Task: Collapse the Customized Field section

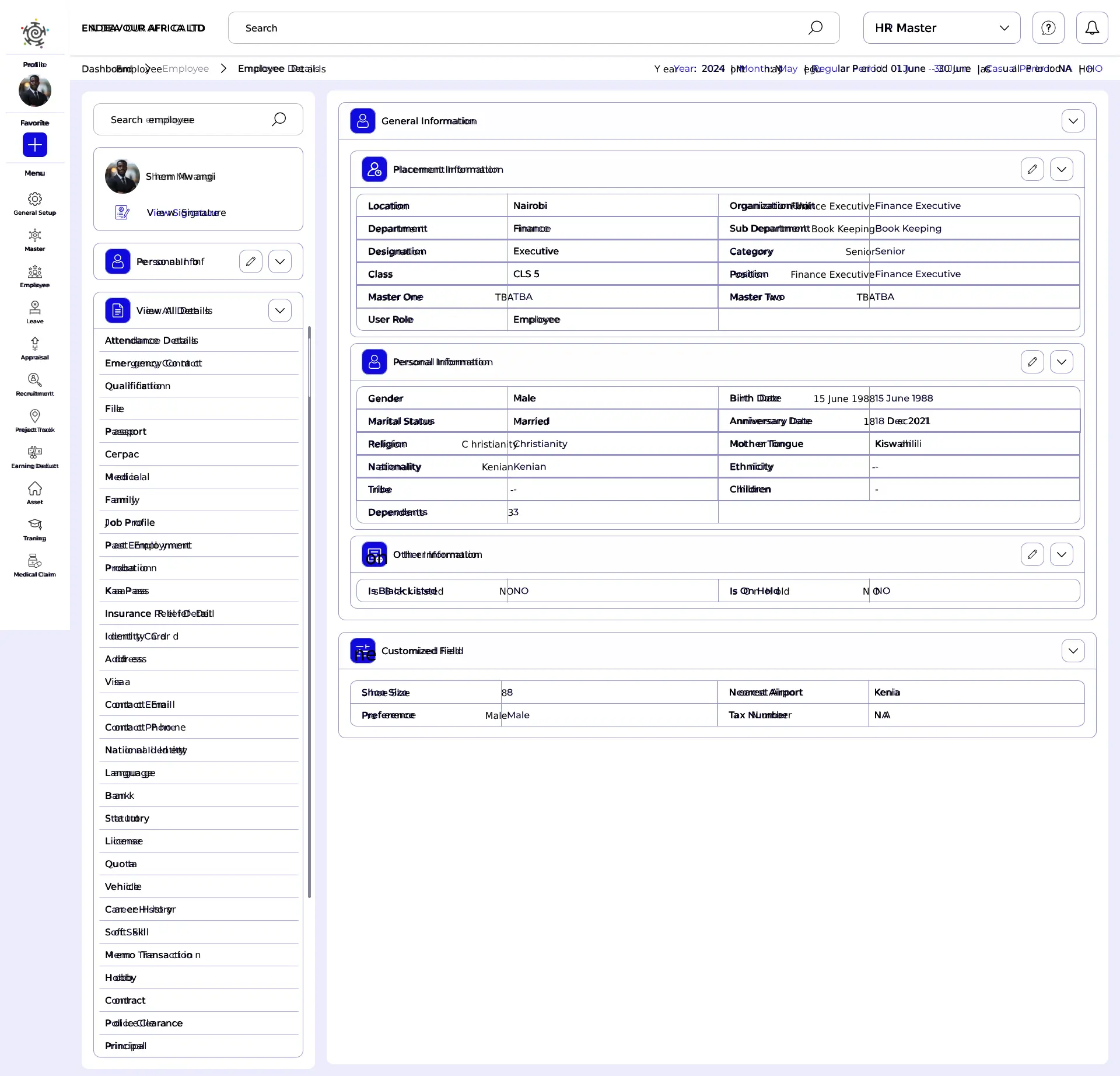Action: click(1073, 651)
